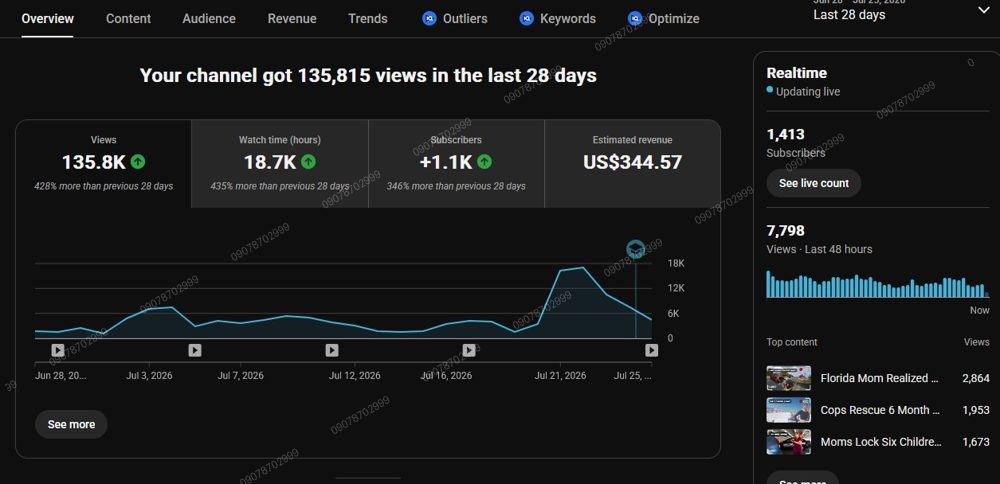Screen dimensions: 1000x484
Task: Click the 2,864 views value
Action: click(x=976, y=378)
